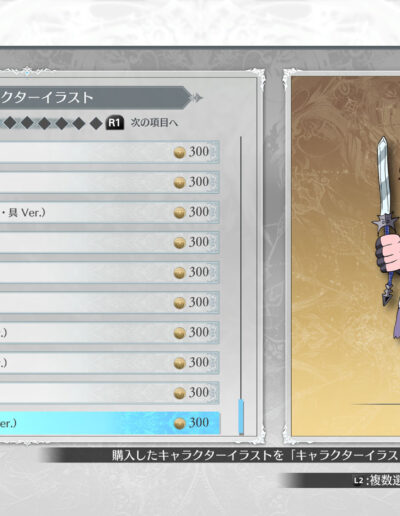400x516 pixels.
Task: Select the second 300-coin list entry
Action: tap(110, 182)
